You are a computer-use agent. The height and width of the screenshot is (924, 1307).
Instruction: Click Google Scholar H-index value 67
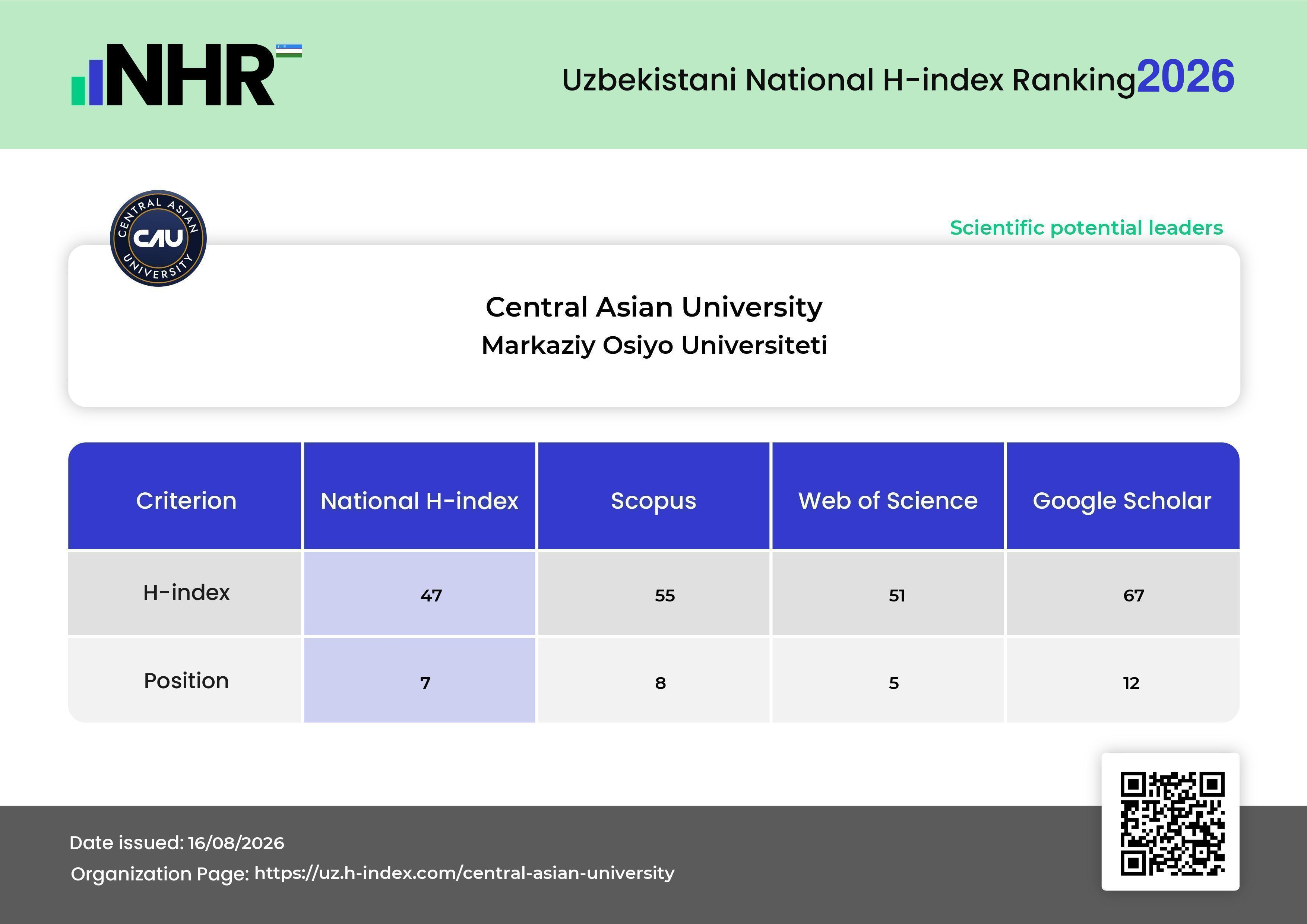(1133, 595)
